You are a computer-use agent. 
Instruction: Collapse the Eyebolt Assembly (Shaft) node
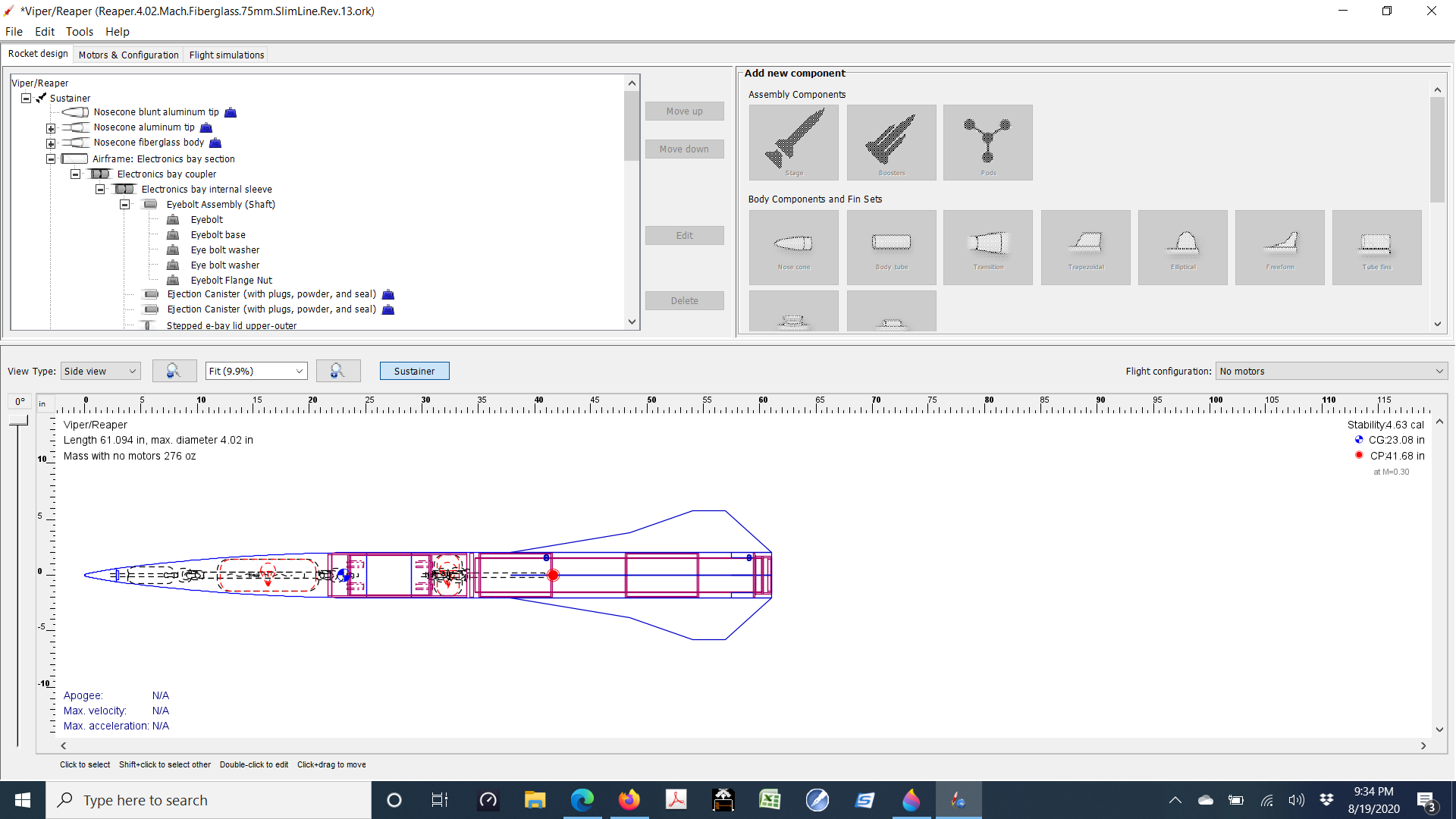(125, 205)
